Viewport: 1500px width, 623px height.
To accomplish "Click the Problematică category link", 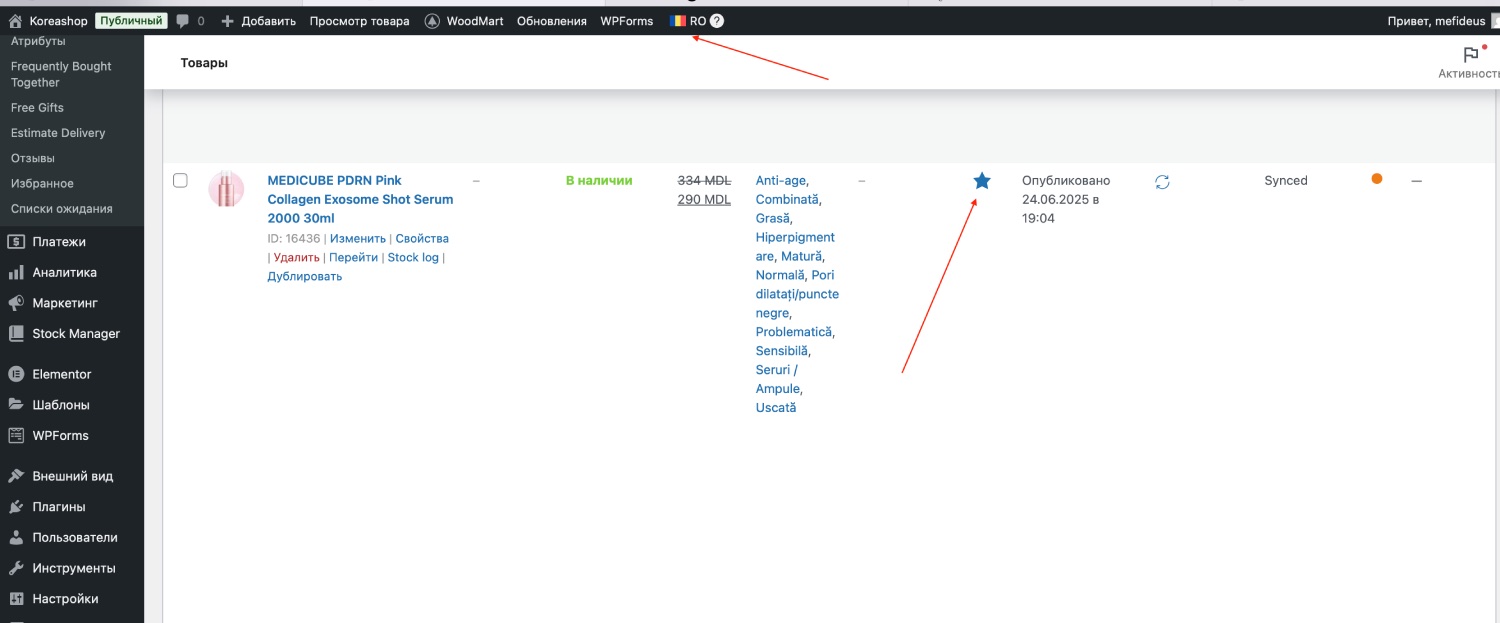I will [x=794, y=332].
